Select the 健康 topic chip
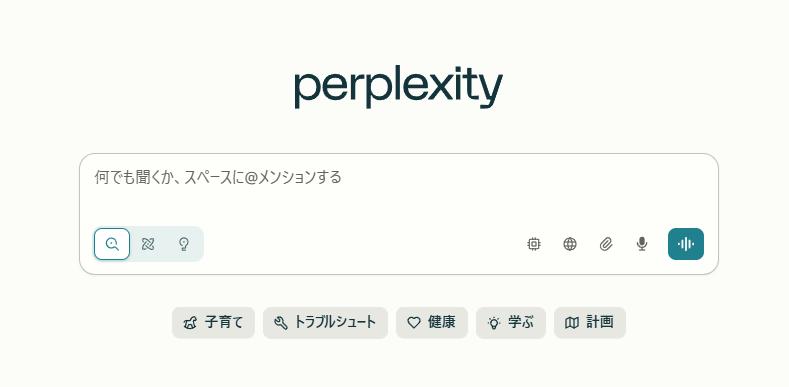 coord(432,323)
